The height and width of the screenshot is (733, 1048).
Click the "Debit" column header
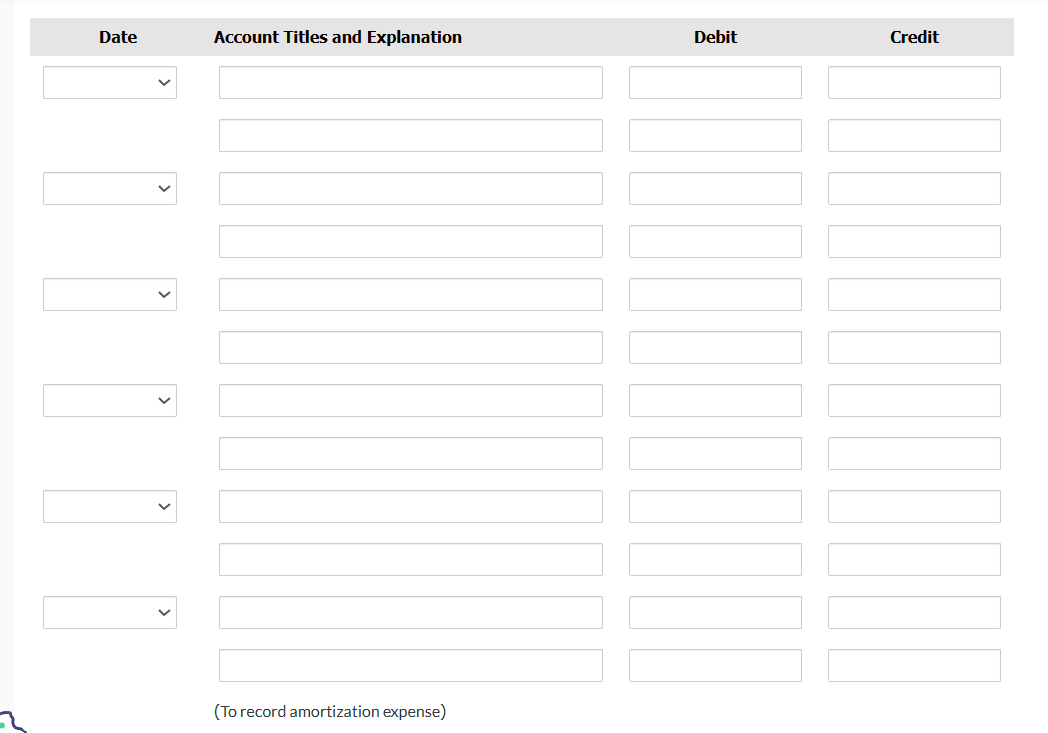(x=715, y=37)
